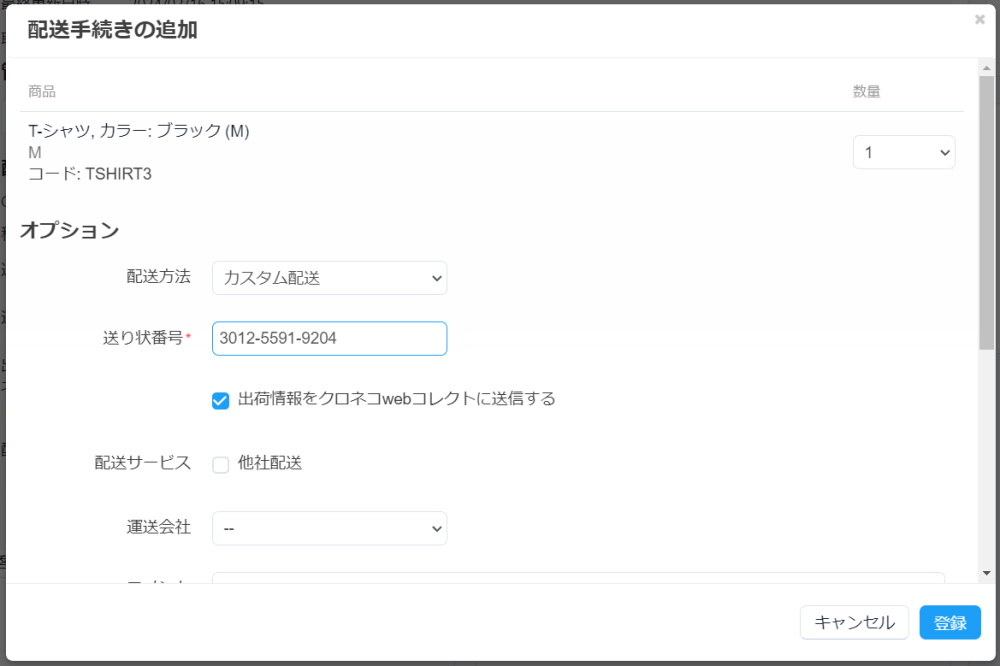
Task: Click the dialog vertical scrollbar thumb
Action: pos(987,212)
